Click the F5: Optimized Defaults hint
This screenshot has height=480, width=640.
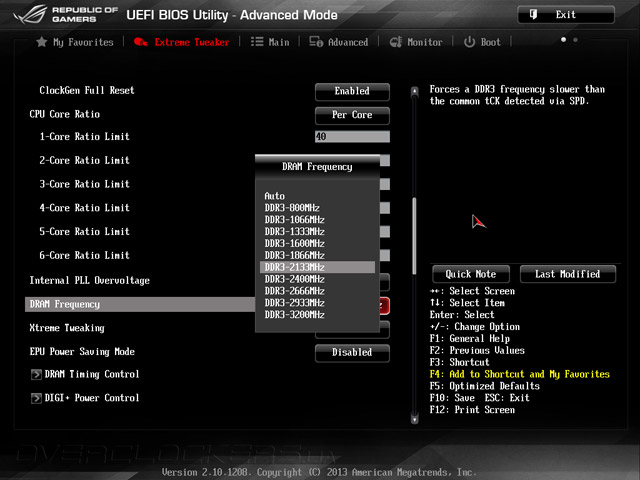click(484, 386)
